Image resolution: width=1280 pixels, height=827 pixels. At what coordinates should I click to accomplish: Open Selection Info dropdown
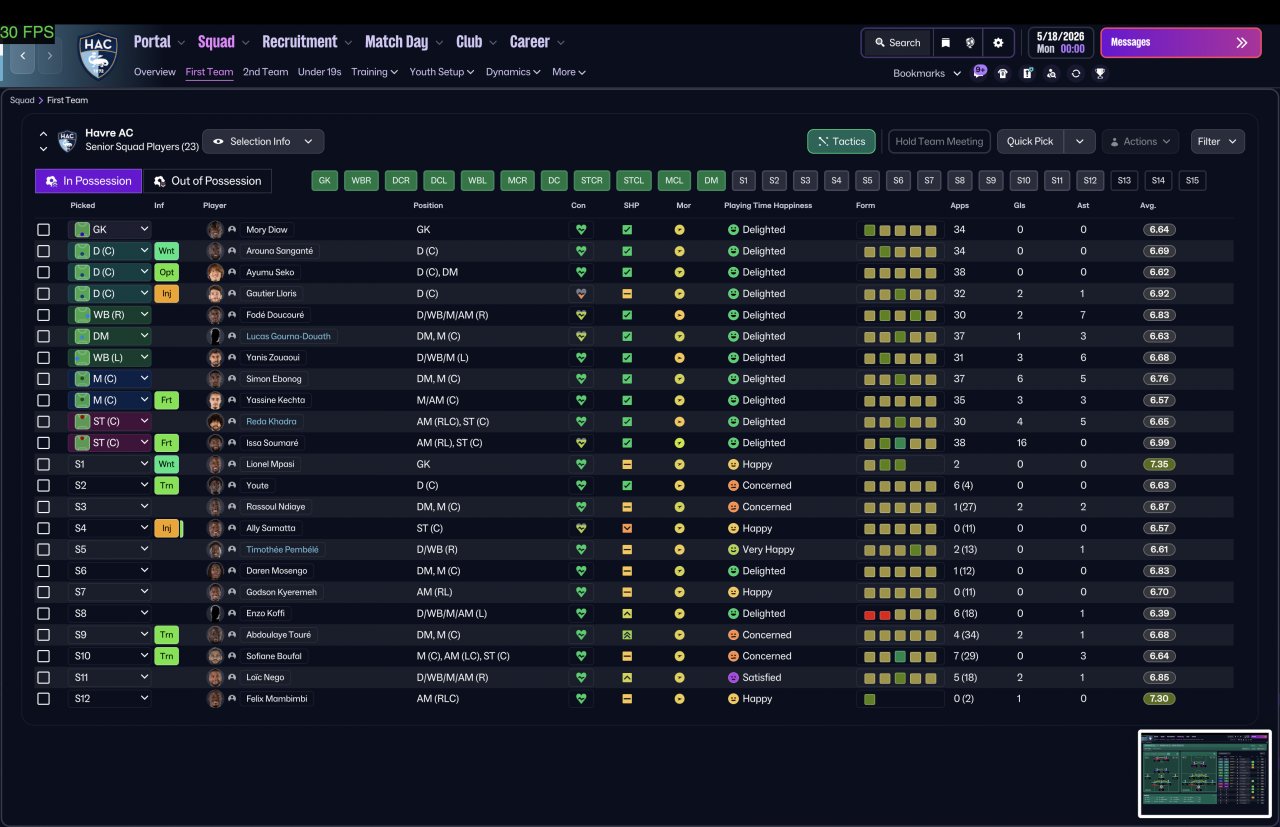263,141
